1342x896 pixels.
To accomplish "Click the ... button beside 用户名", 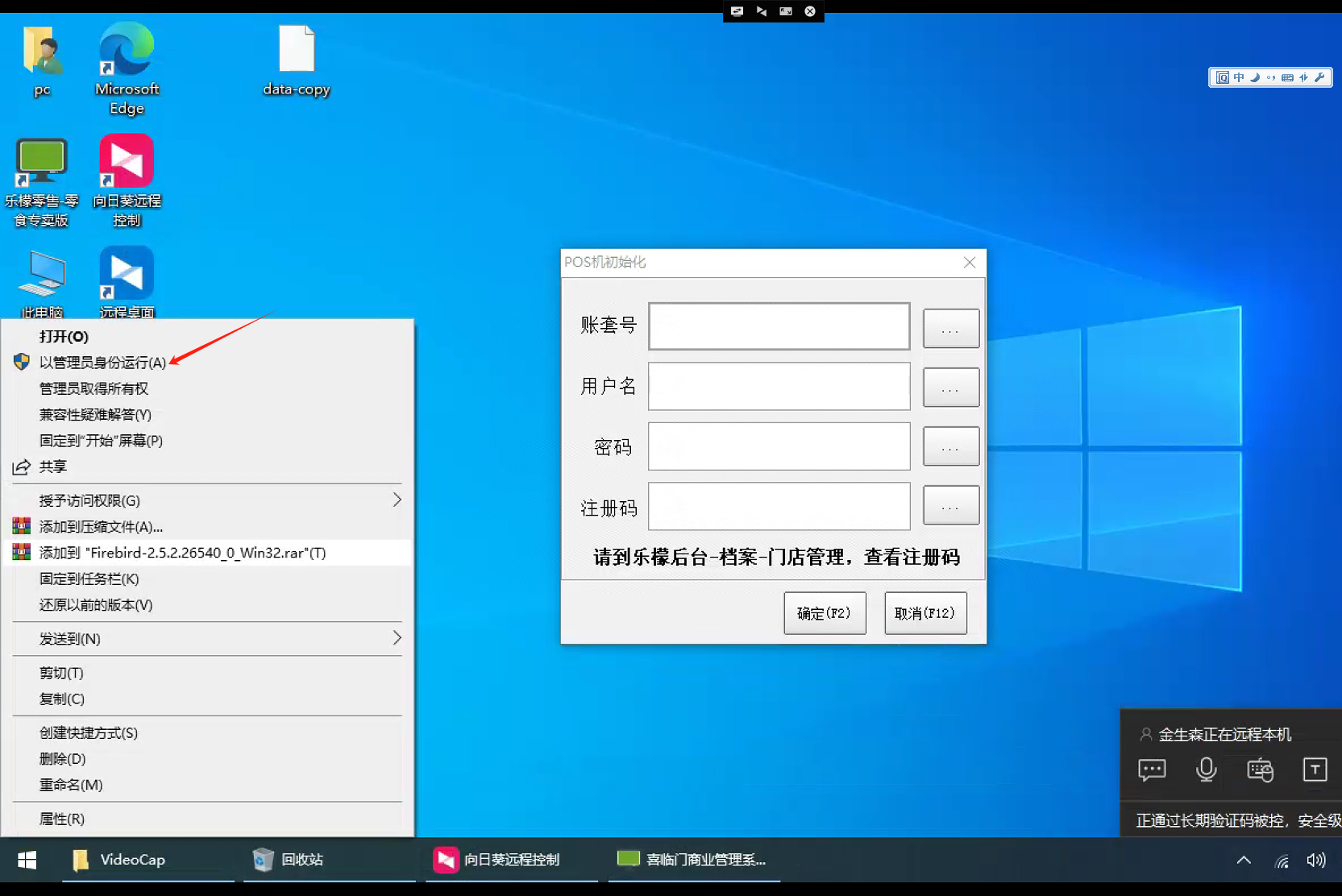I will click(951, 388).
